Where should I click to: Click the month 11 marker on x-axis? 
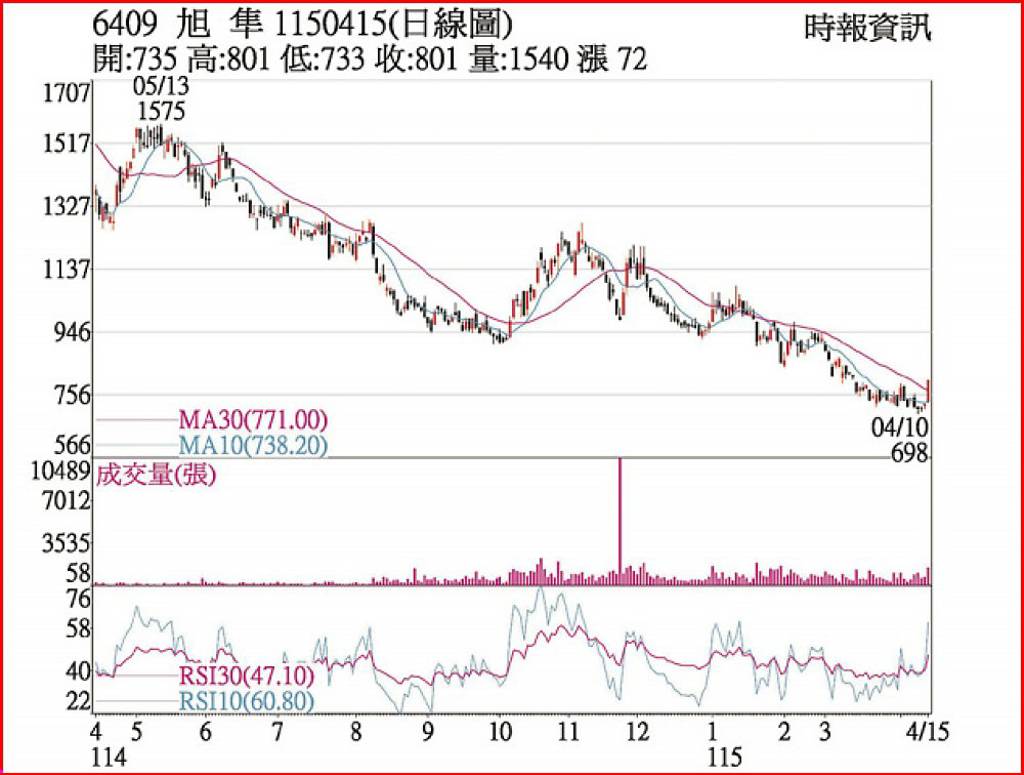[x=569, y=729]
